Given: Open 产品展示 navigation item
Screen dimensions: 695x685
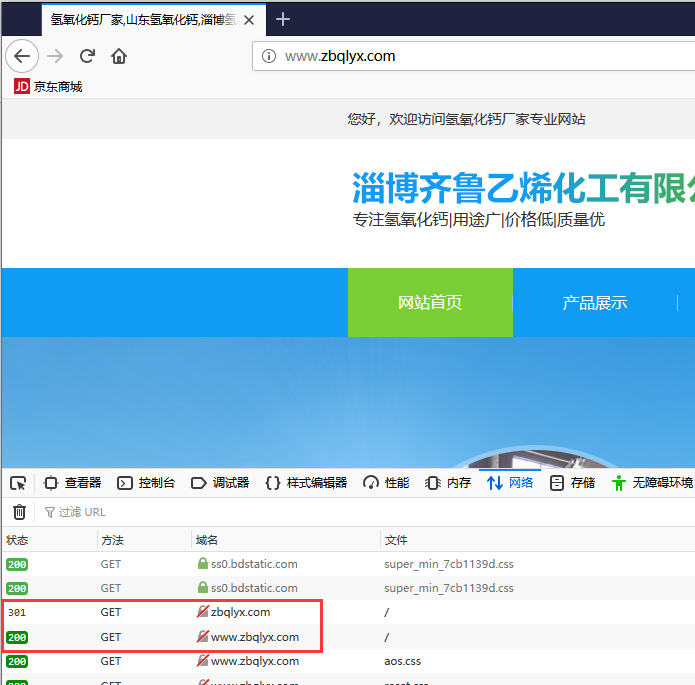Looking at the screenshot, I should tap(595, 303).
